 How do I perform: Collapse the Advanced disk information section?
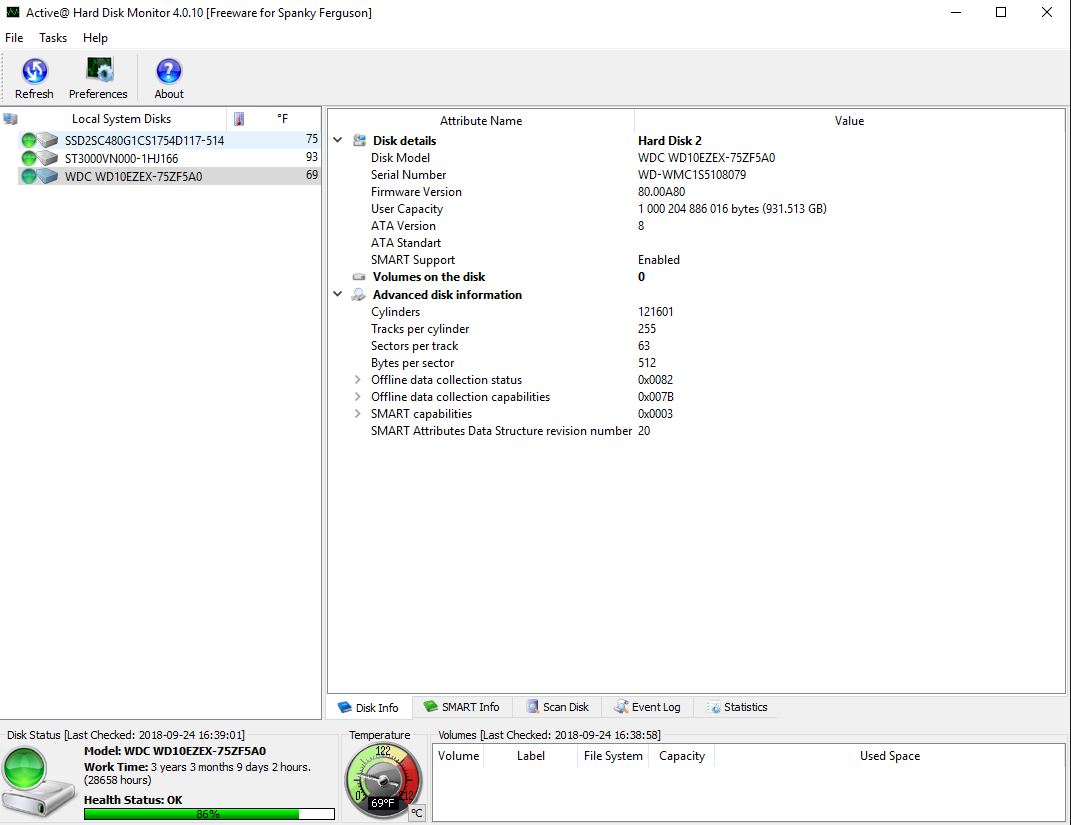coord(338,294)
